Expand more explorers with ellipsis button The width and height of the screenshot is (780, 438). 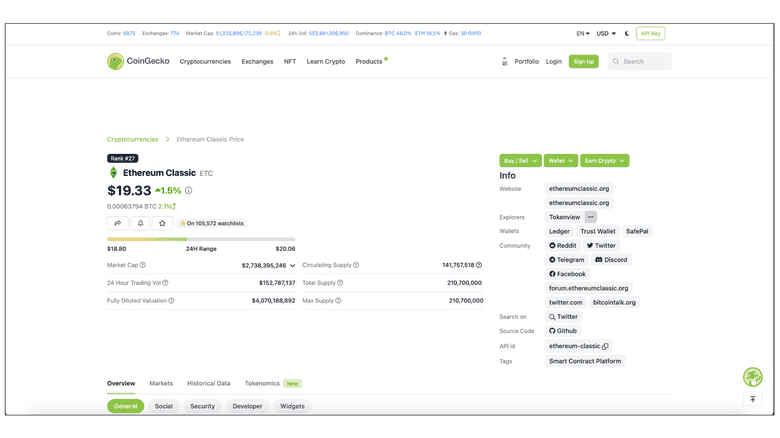(591, 217)
